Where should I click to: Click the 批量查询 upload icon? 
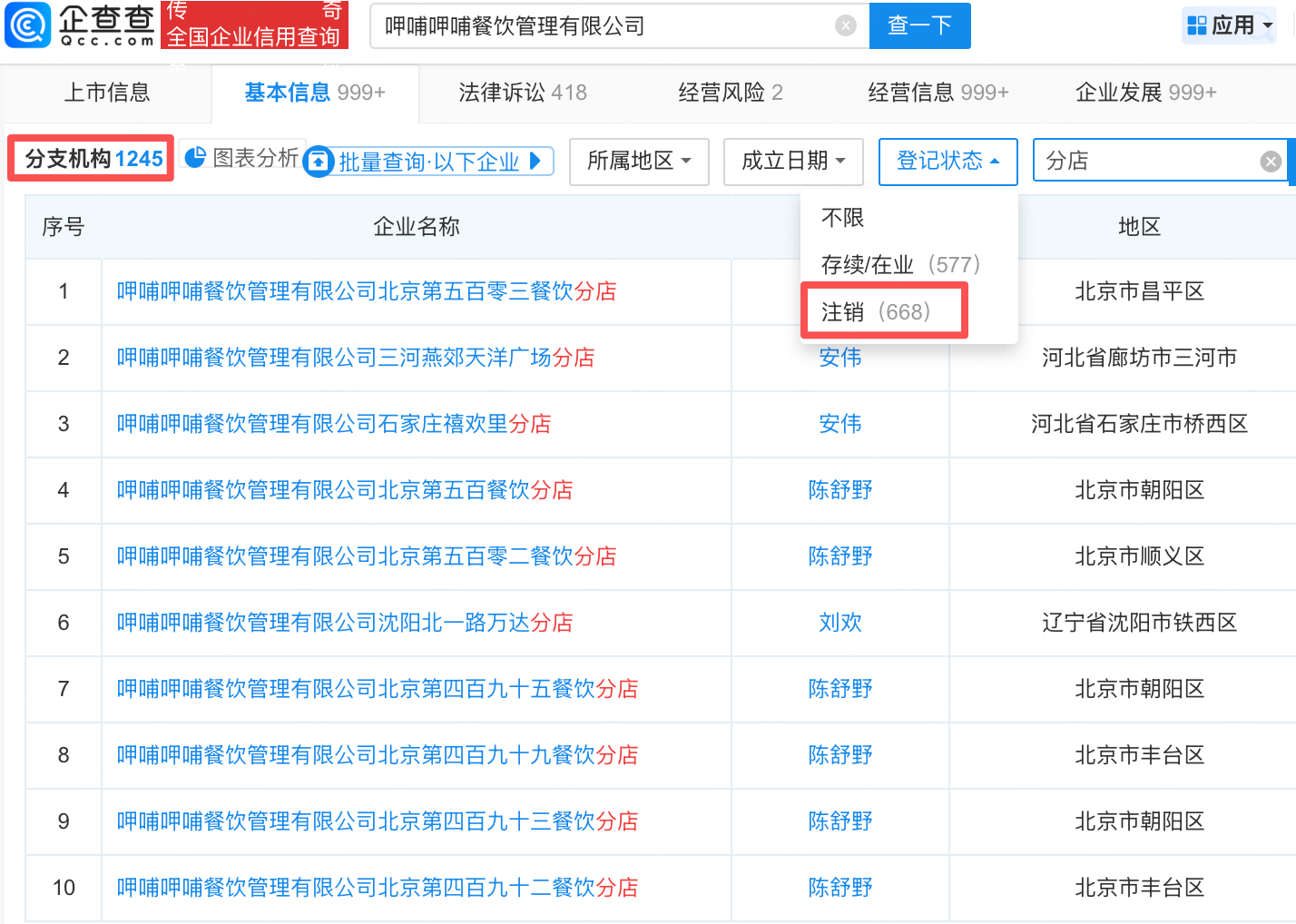click(x=319, y=162)
